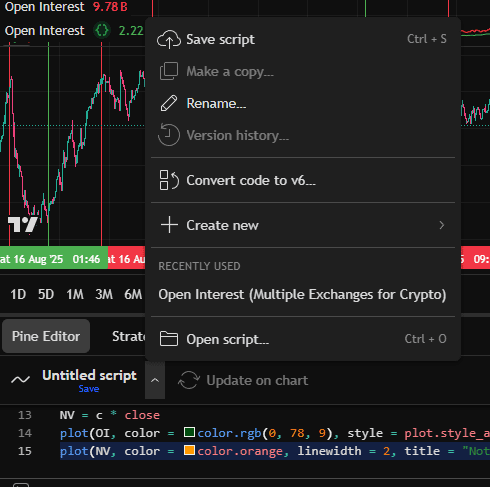Click the Rename pencil icon
The width and height of the screenshot is (490, 487).
(x=169, y=103)
